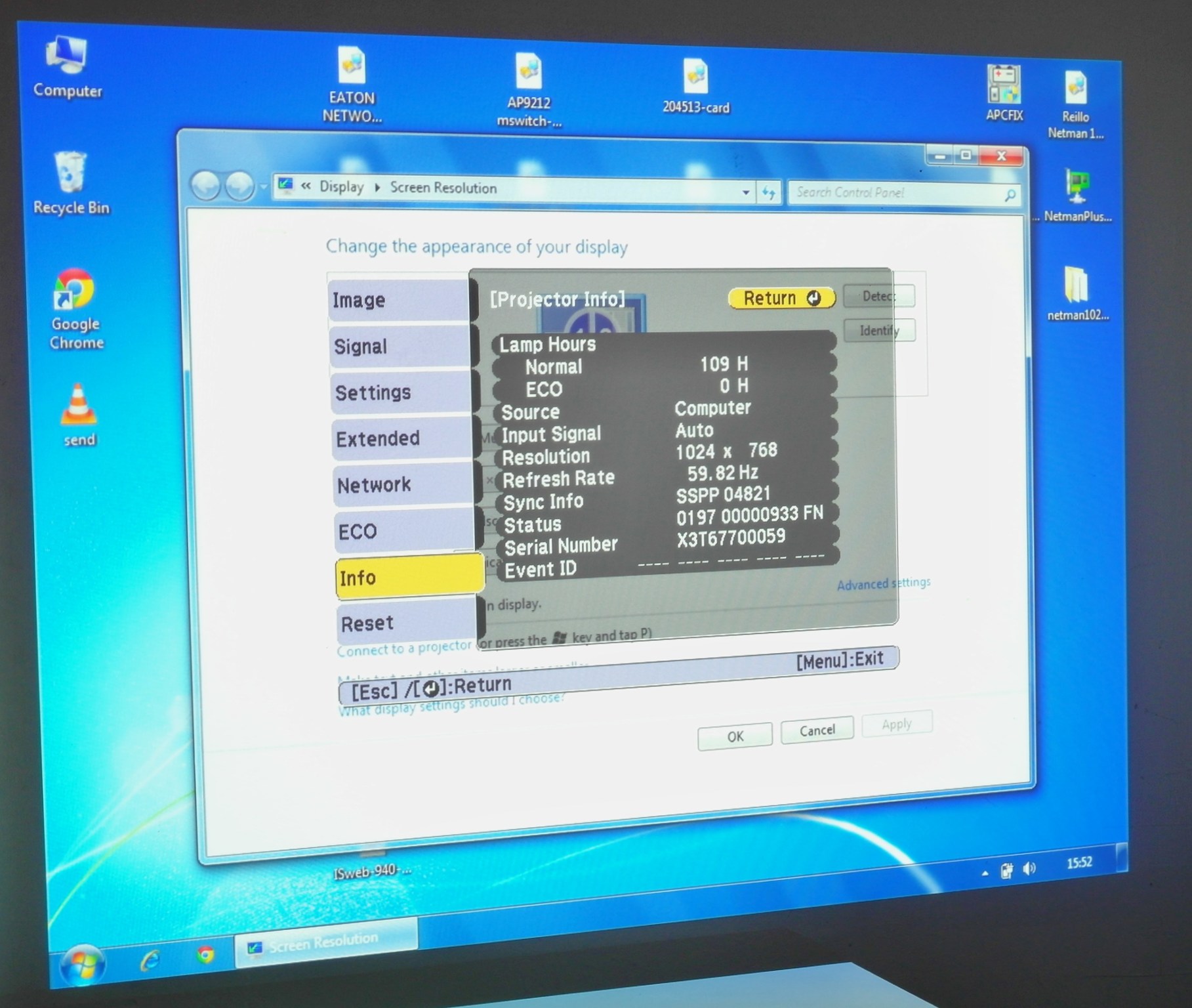This screenshot has width=1192, height=1008.
Task: Open the AP9212 mswitch desktop file
Action: 529,91
